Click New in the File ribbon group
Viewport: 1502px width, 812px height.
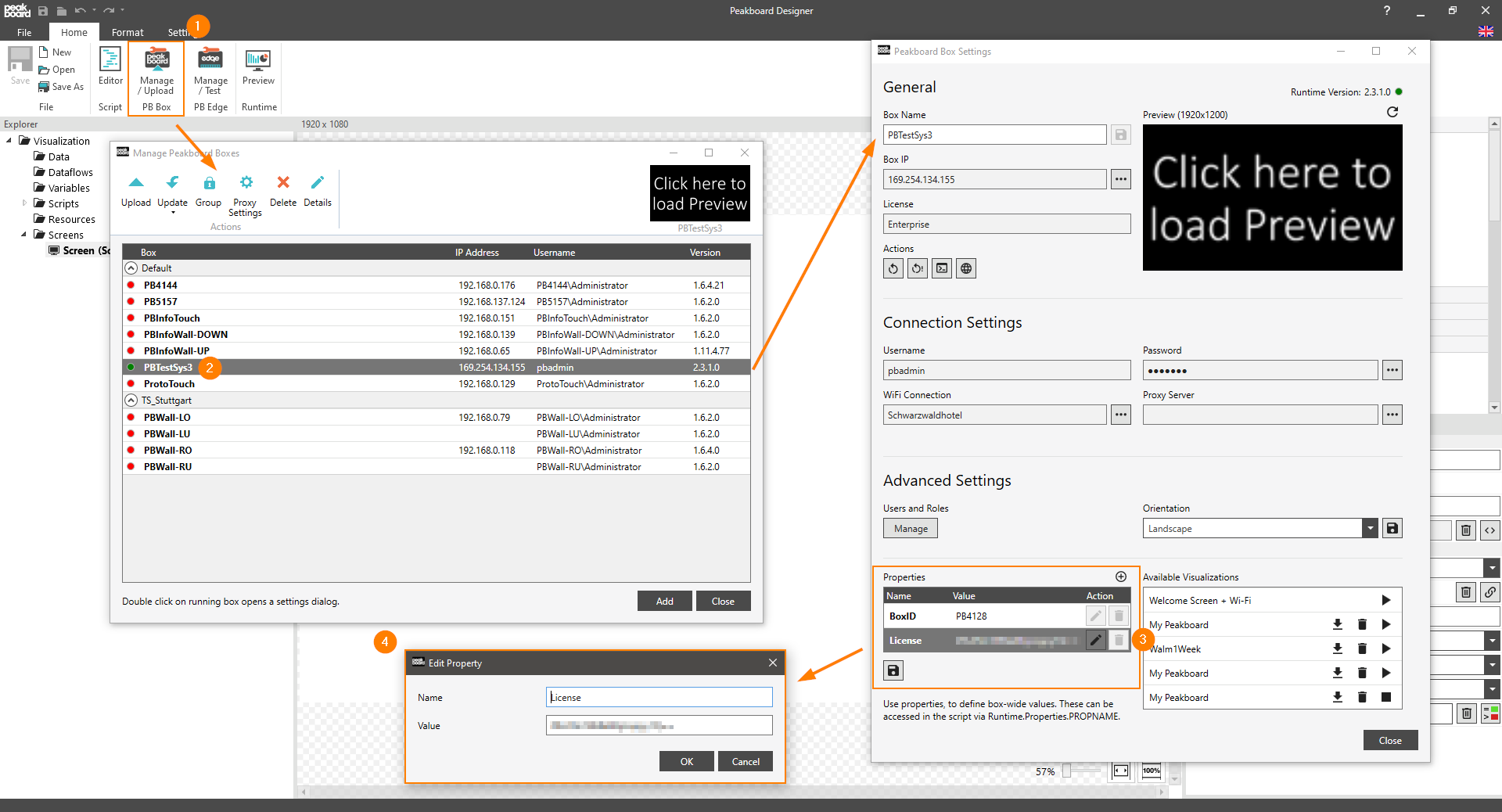(x=55, y=52)
